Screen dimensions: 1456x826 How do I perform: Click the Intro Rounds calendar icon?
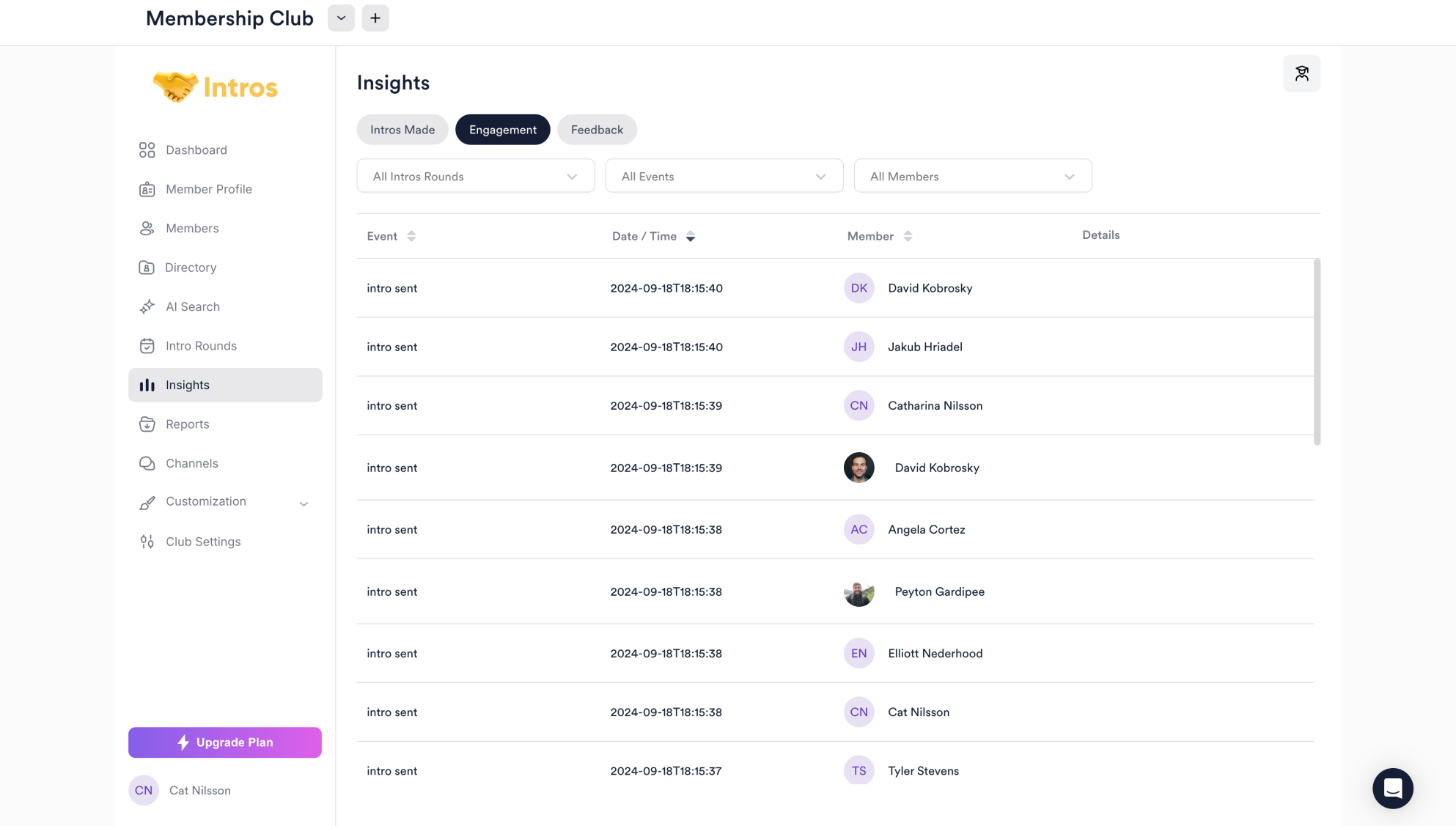(x=147, y=346)
